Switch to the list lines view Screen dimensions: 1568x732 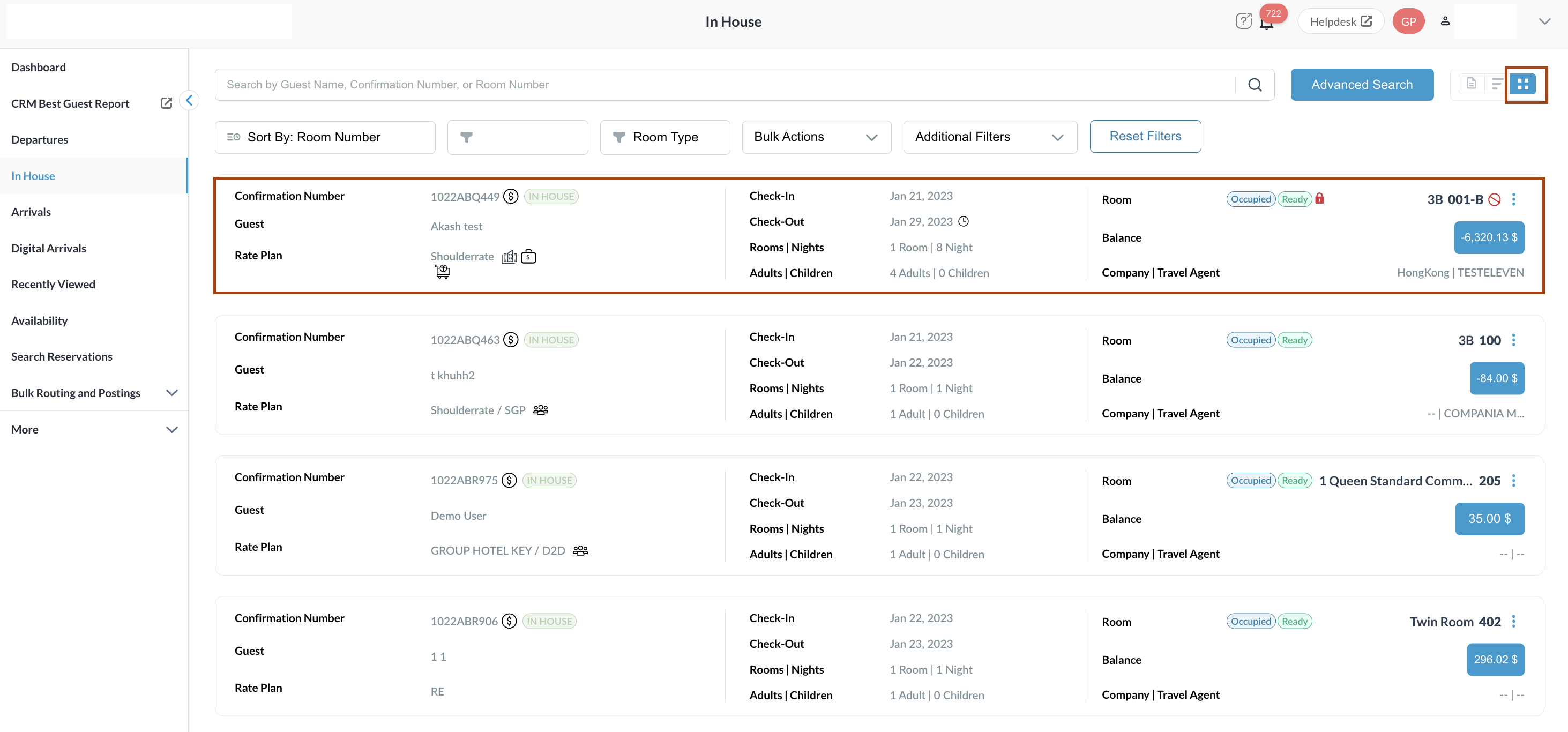click(x=1496, y=84)
